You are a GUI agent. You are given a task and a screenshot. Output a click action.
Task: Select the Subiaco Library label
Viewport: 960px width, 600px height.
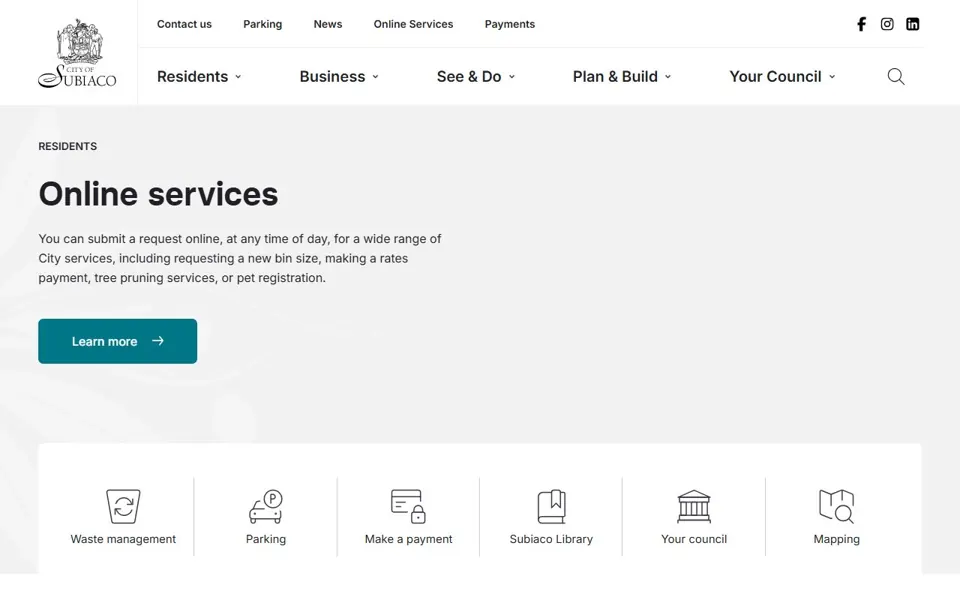tap(551, 539)
